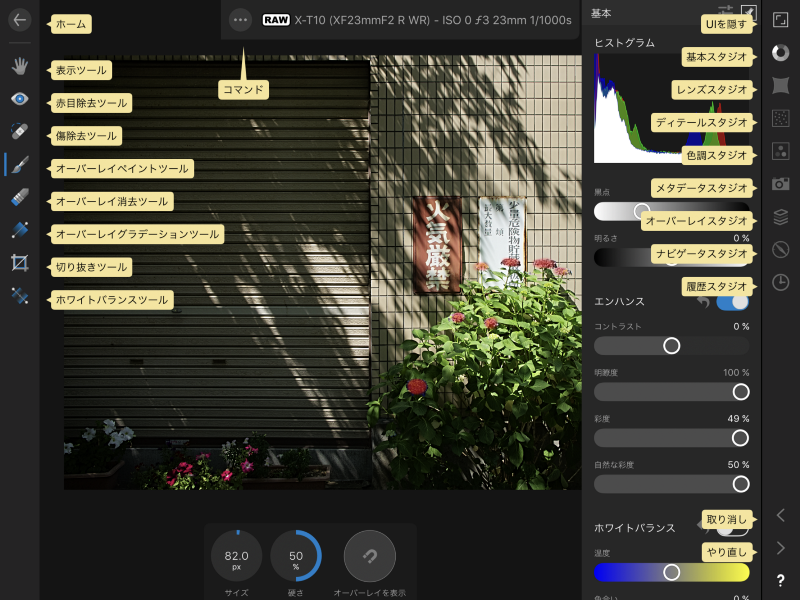Go back to Home with the arrow icon

pos(19,20)
